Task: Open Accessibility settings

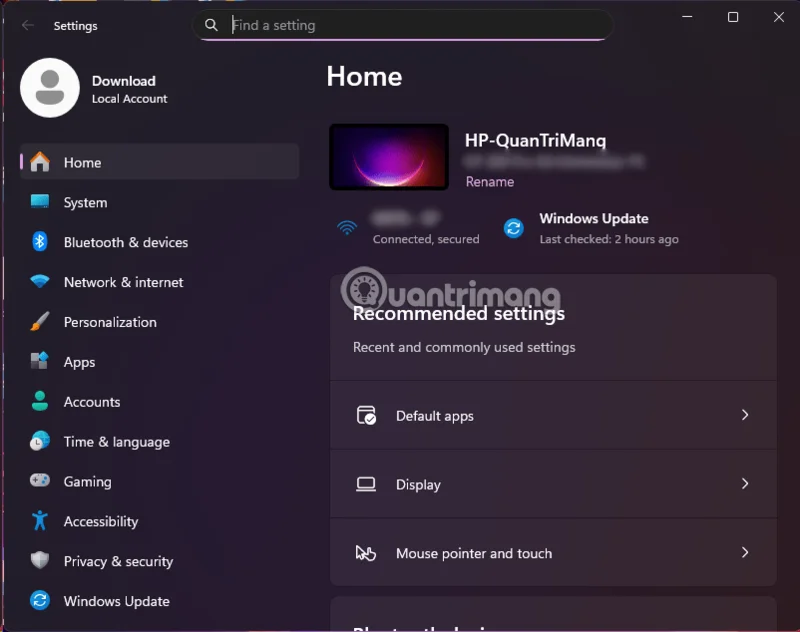Action: coord(99,521)
